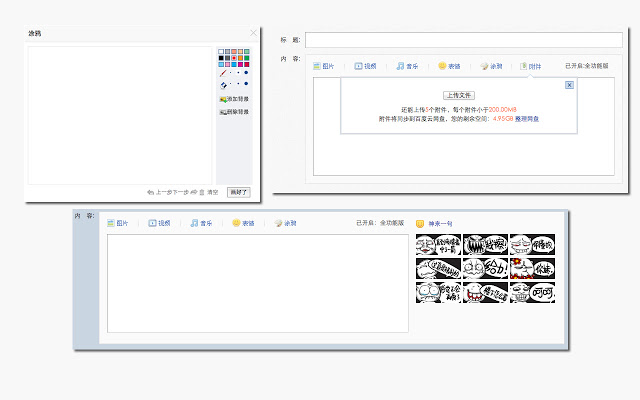The height and width of the screenshot is (400, 640).
Task: Click 添加背景 to add a doodle background
Action: [x=234, y=99]
